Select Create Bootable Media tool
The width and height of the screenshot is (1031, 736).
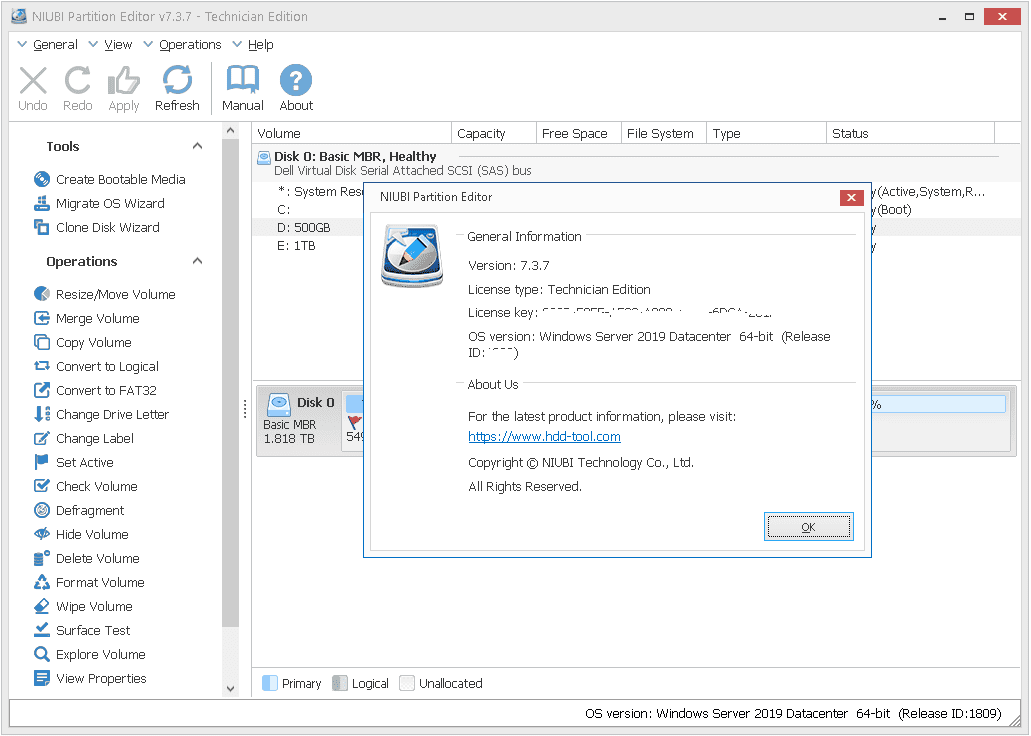[110, 179]
